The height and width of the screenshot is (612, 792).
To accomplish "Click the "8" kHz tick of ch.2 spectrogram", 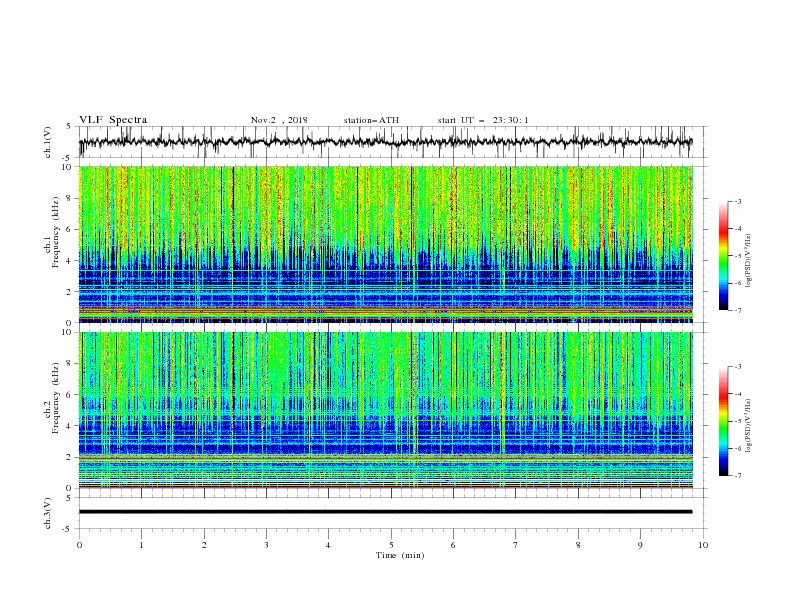I will click(x=70, y=364).
